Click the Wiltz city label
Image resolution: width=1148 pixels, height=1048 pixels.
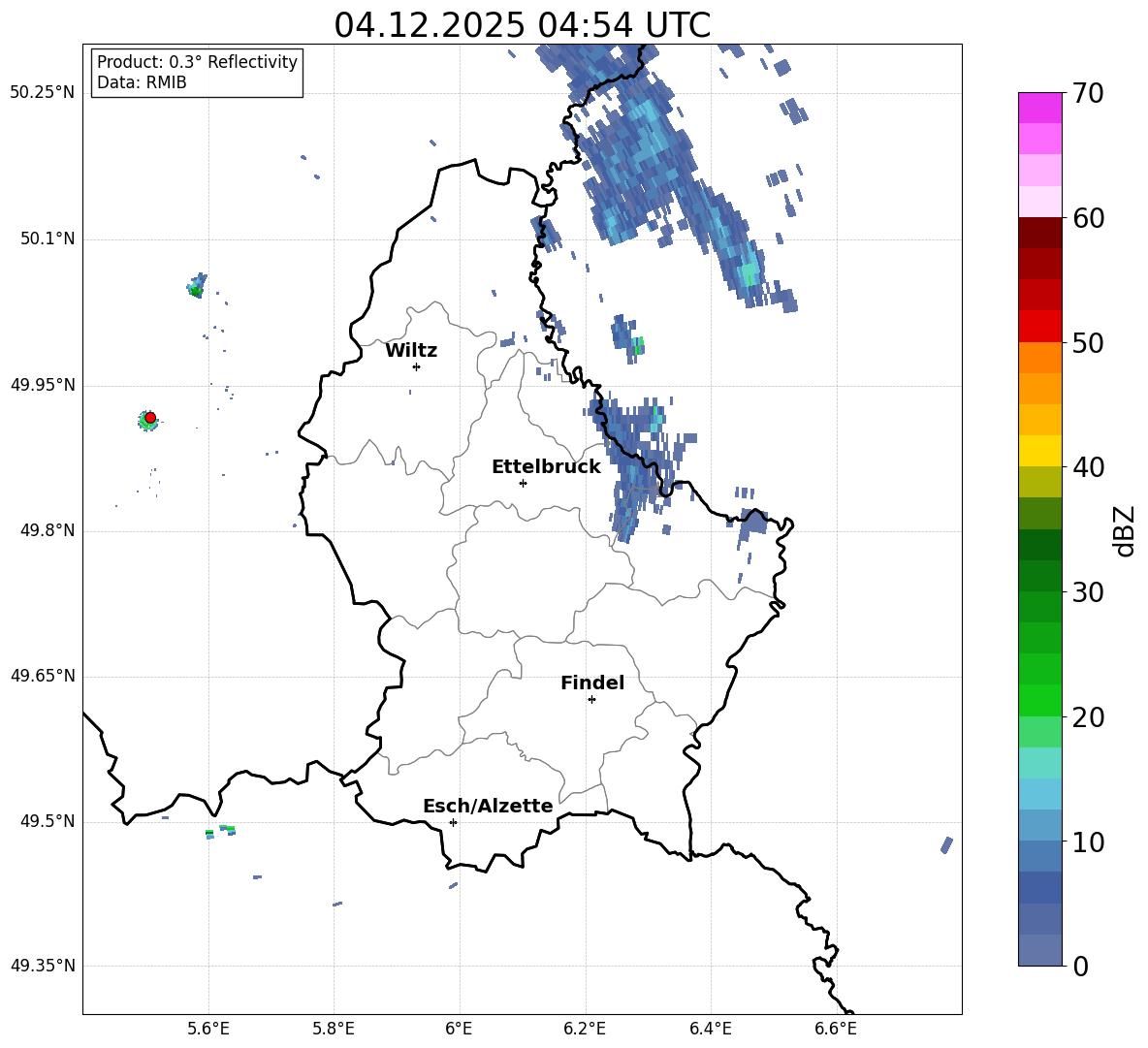tap(411, 351)
